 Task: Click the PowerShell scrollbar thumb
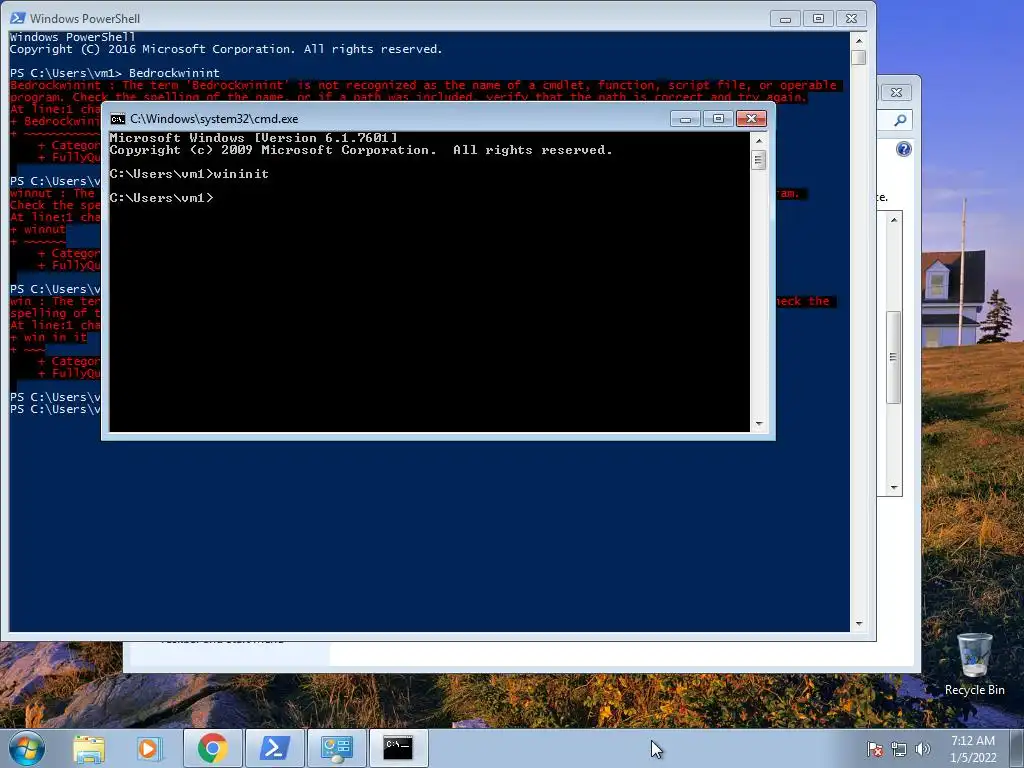pyautogui.click(x=859, y=57)
